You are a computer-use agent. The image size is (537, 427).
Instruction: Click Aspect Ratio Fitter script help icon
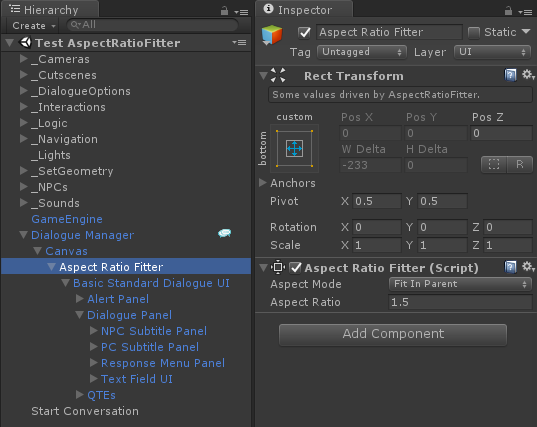(510, 267)
